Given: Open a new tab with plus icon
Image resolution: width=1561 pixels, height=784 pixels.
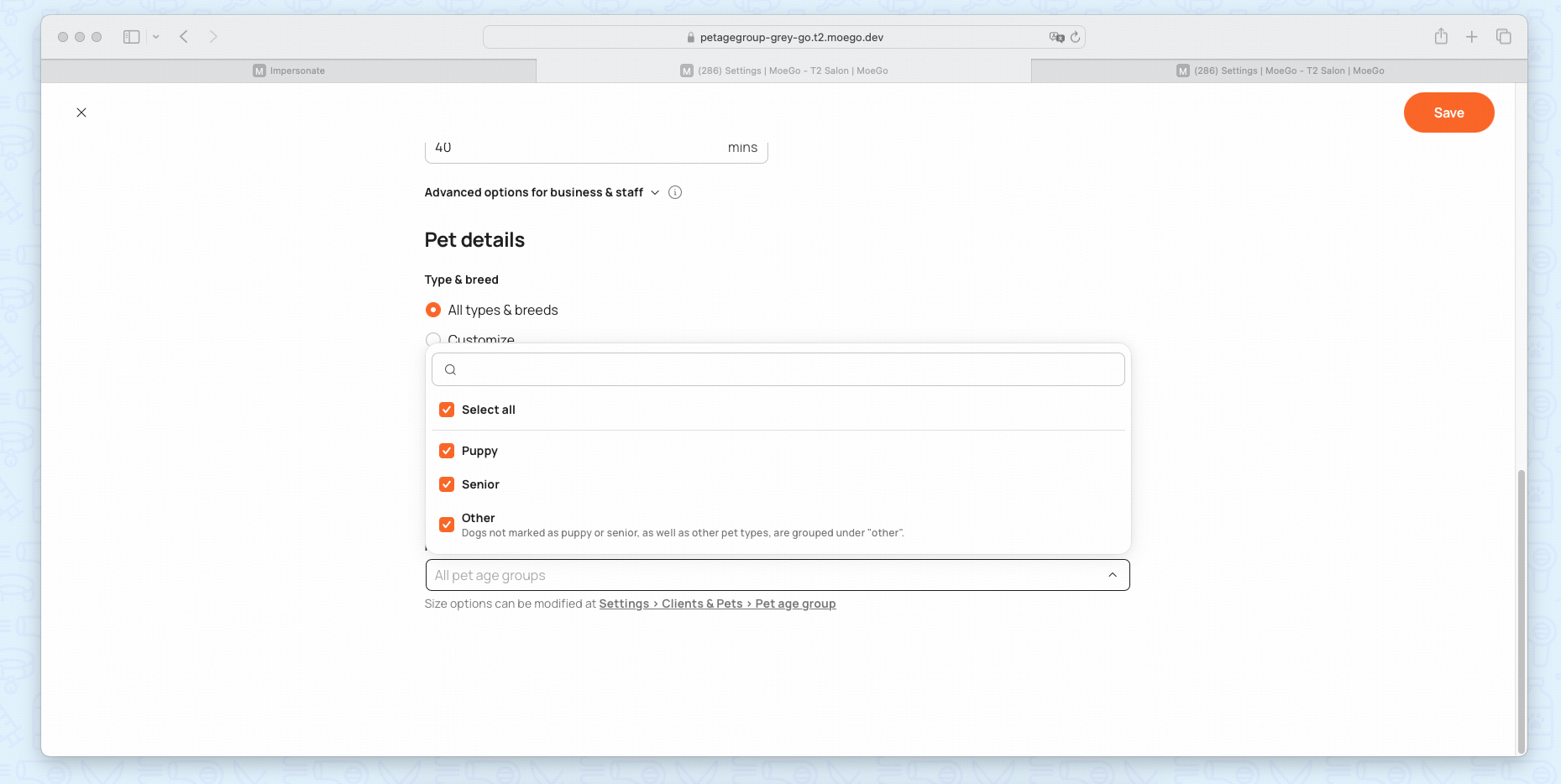Looking at the screenshot, I should 1472,37.
